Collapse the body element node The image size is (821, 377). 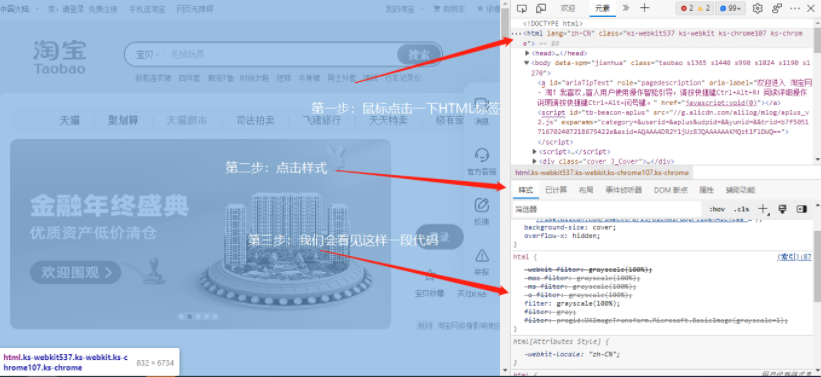point(527,63)
